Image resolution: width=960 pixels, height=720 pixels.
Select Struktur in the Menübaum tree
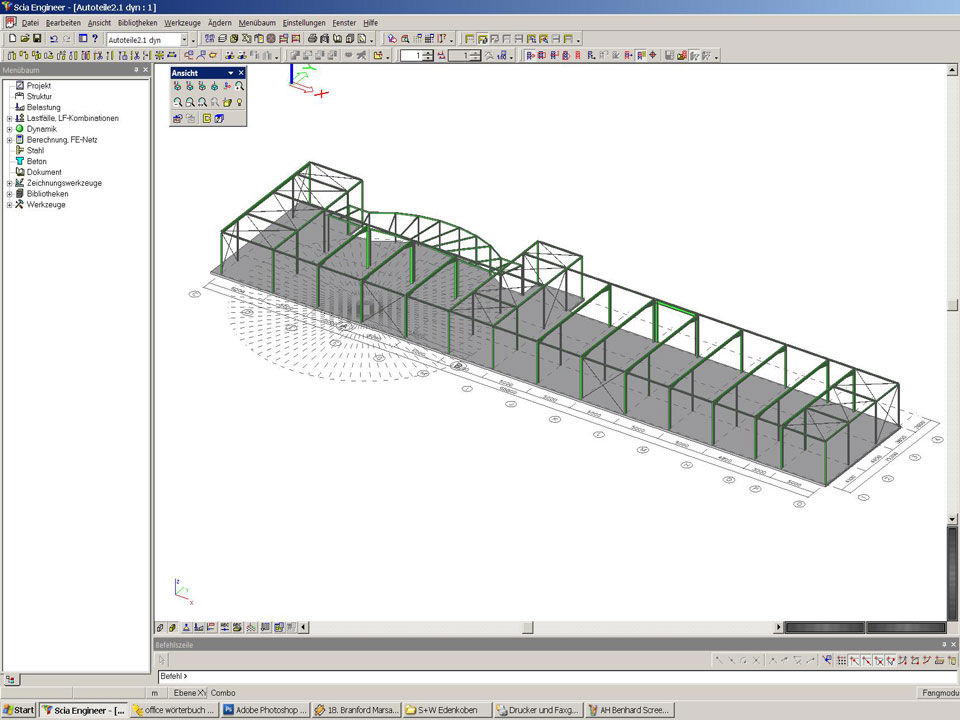(x=39, y=96)
